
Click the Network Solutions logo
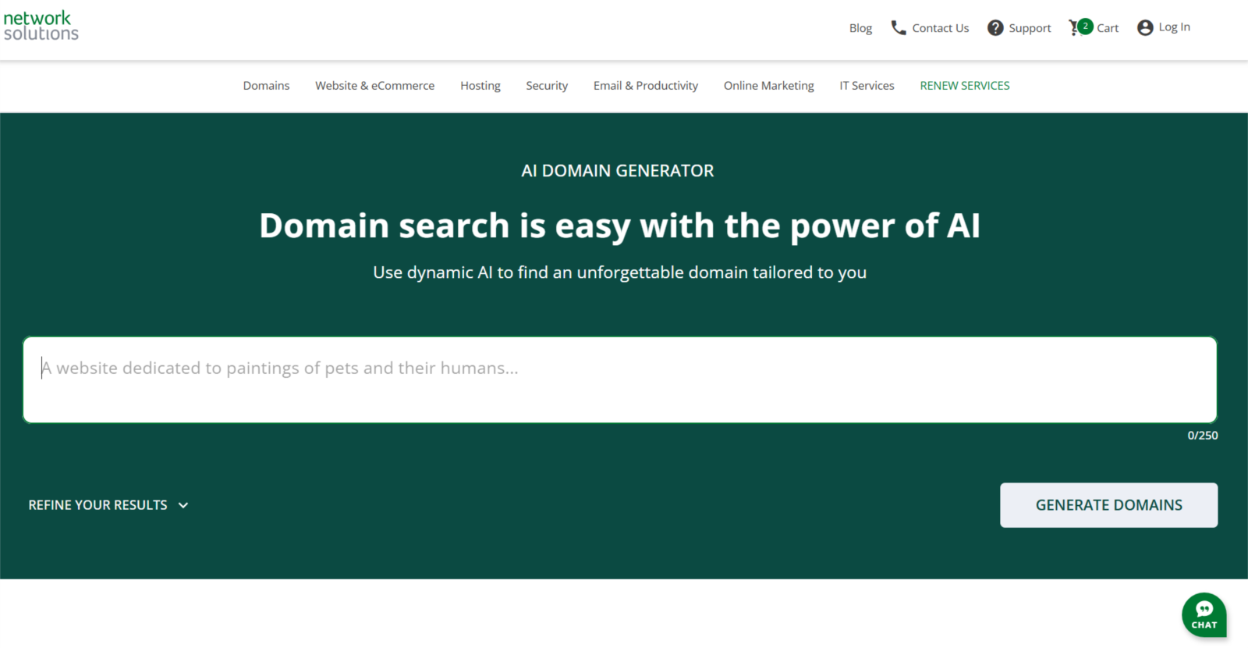point(40,25)
